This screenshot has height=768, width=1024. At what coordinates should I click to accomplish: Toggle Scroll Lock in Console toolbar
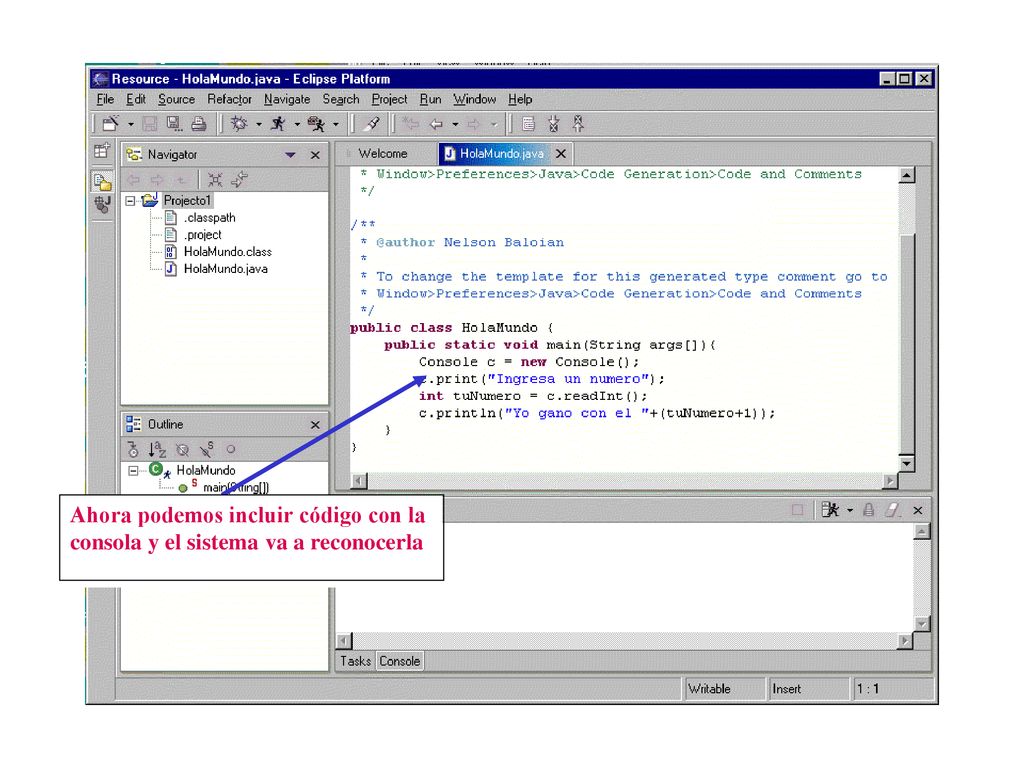(x=869, y=510)
